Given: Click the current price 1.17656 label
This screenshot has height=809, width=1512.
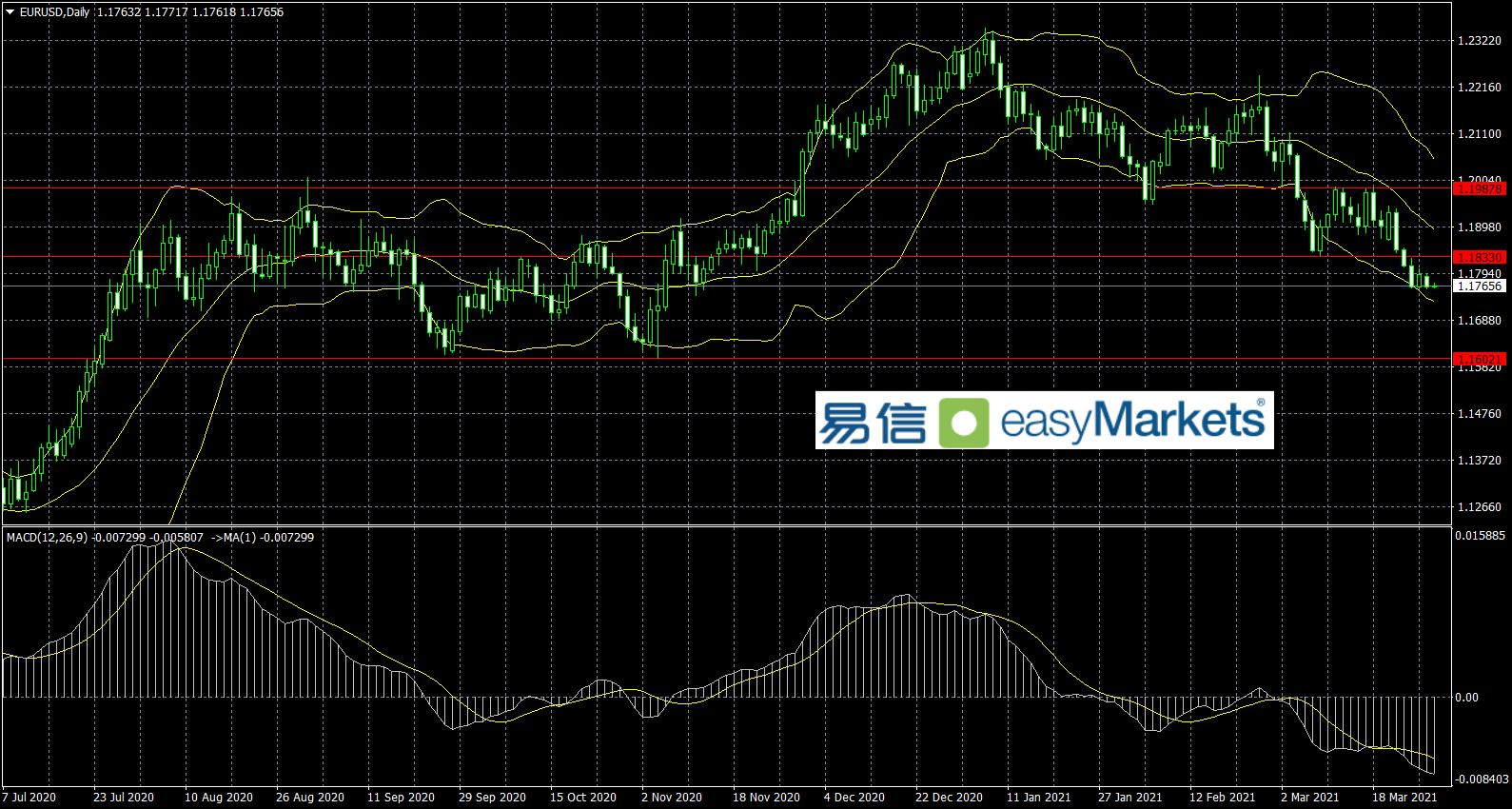Looking at the screenshot, I should pos(1480,286).
